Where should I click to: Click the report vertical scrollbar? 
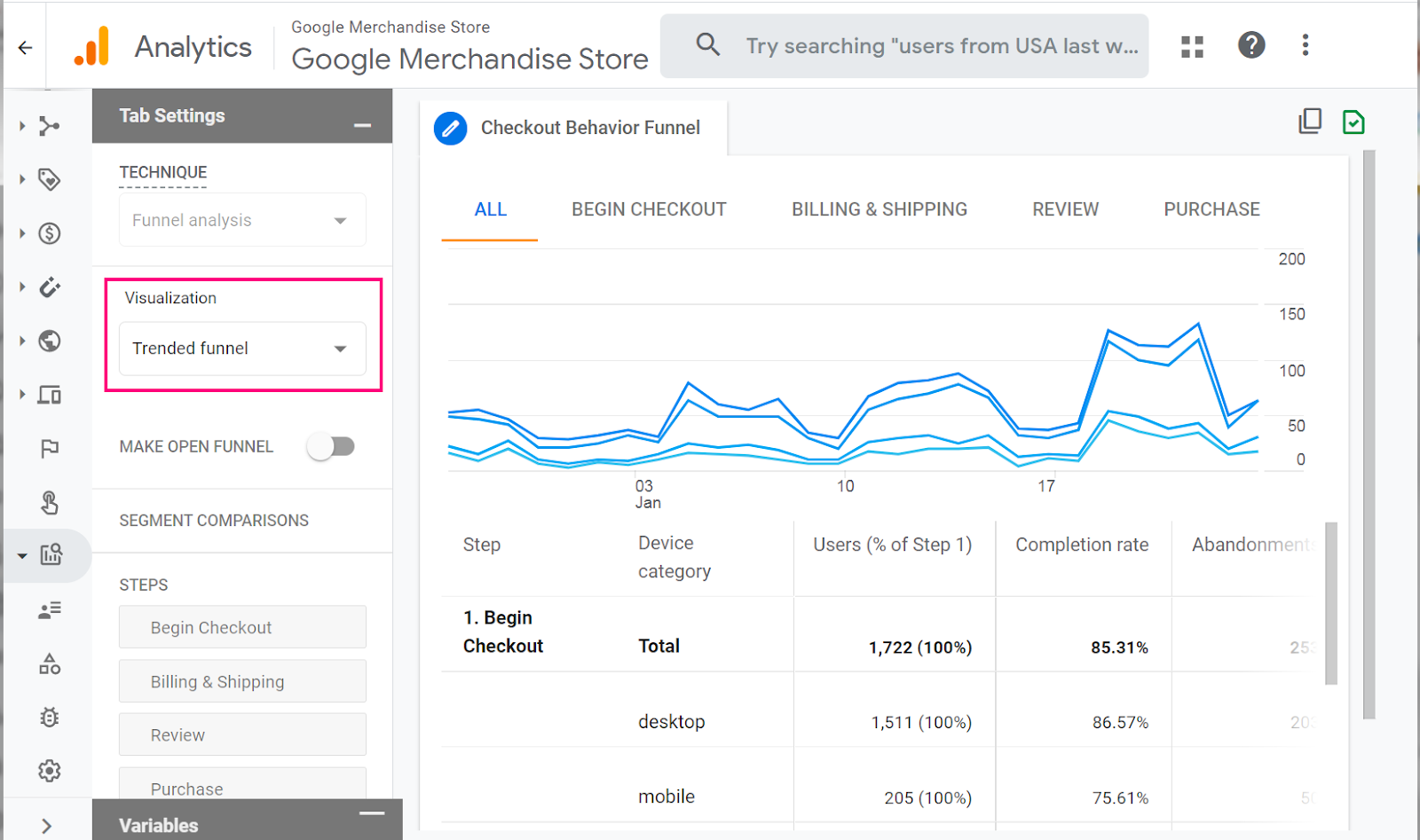tap(1369, 435)
